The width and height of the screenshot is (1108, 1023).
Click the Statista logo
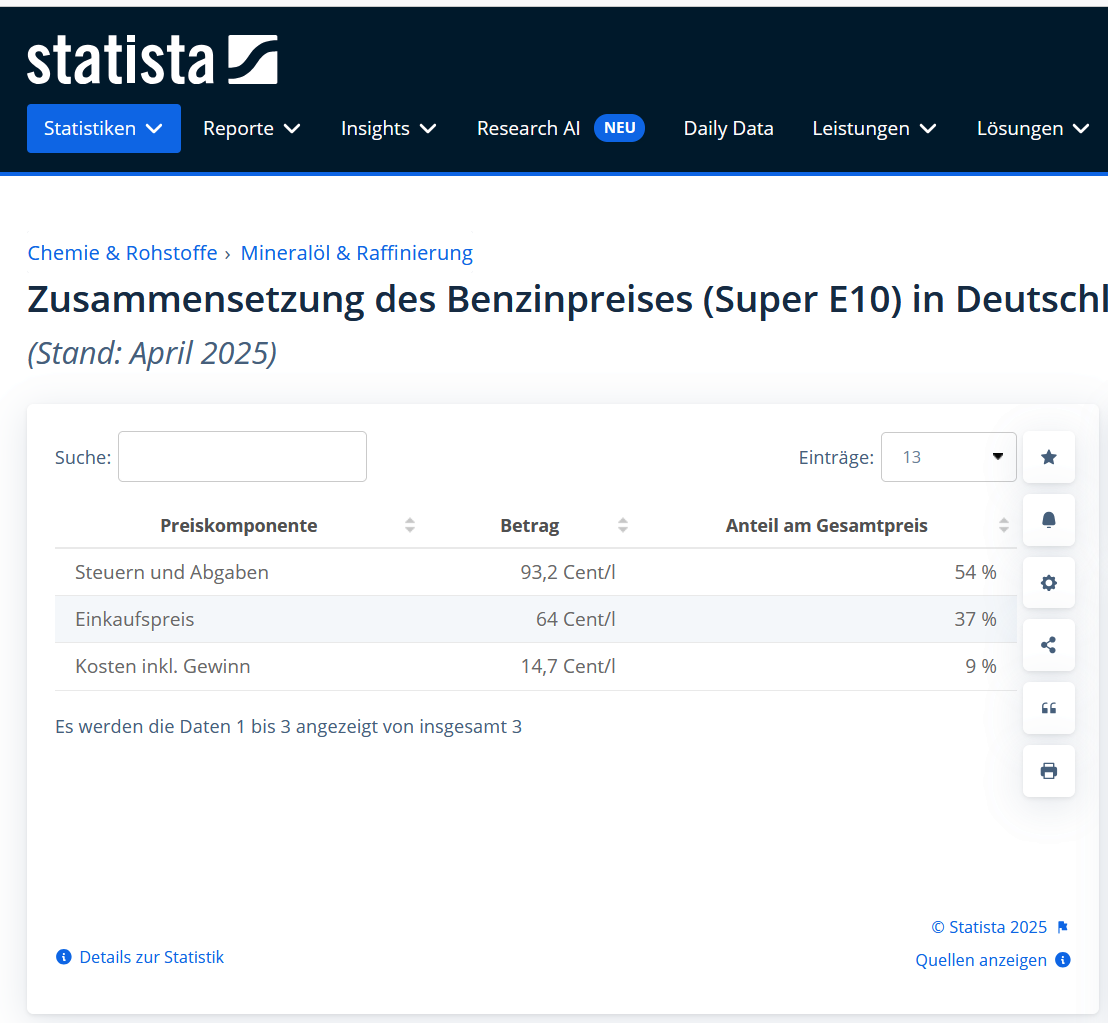pos(152,59)
